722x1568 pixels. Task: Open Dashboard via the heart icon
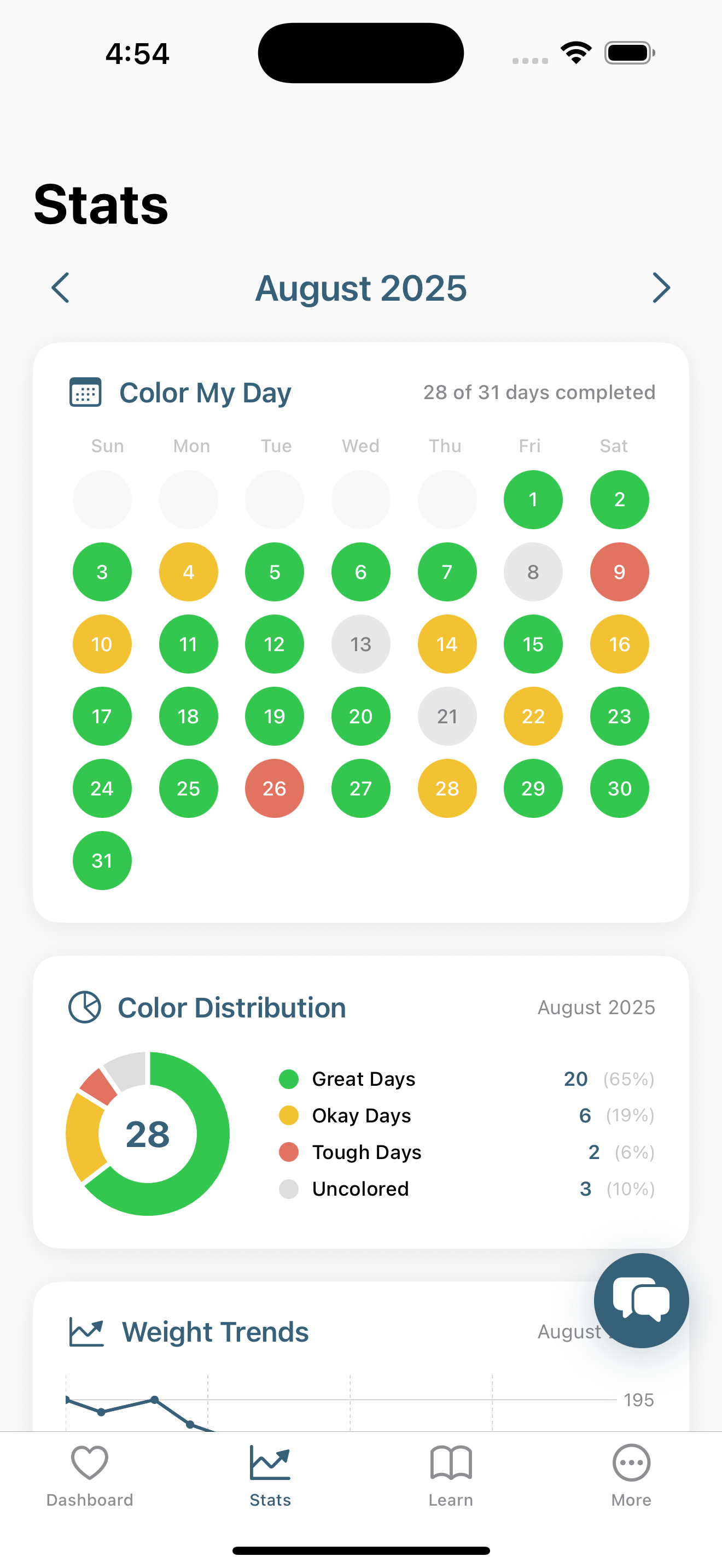pyautogui.click(x=90, y=1462)
